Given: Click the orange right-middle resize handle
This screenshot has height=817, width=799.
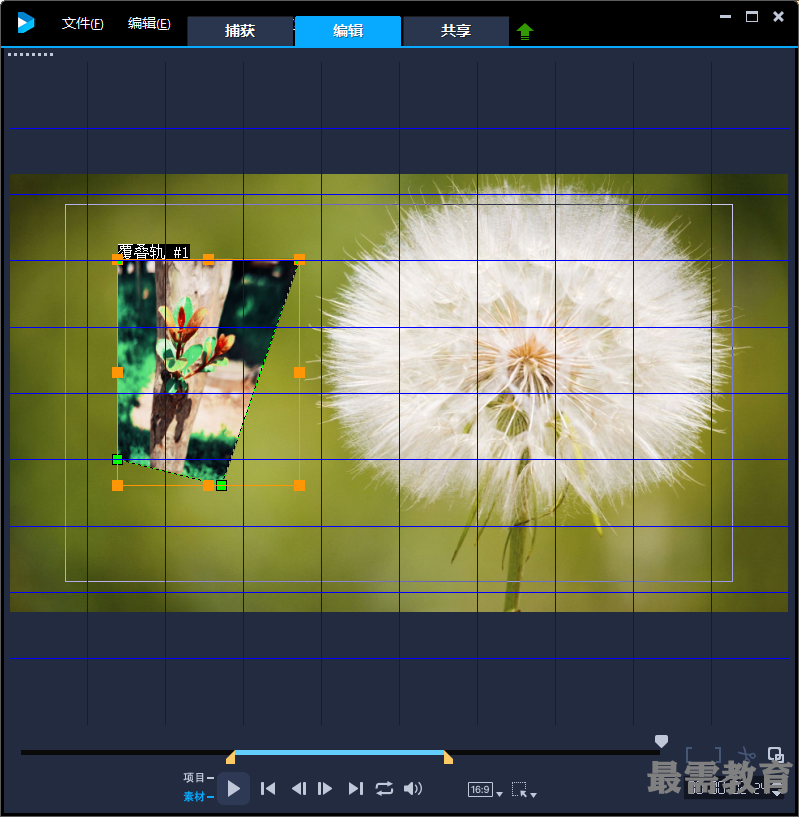Looking at the screenshot, I should tap(299, 373).
